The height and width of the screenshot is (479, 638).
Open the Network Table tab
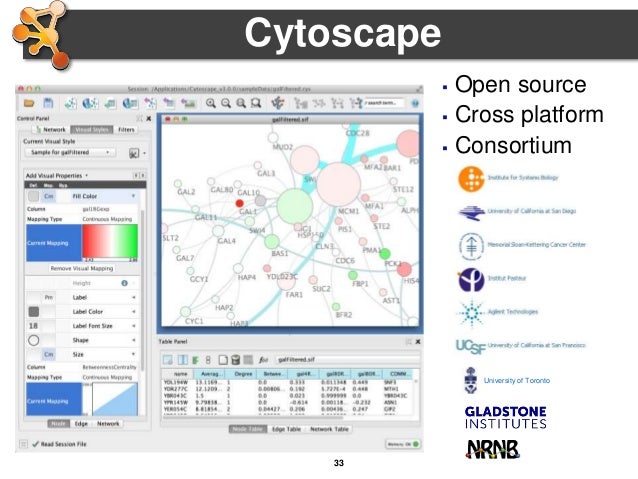coord(329,429)
